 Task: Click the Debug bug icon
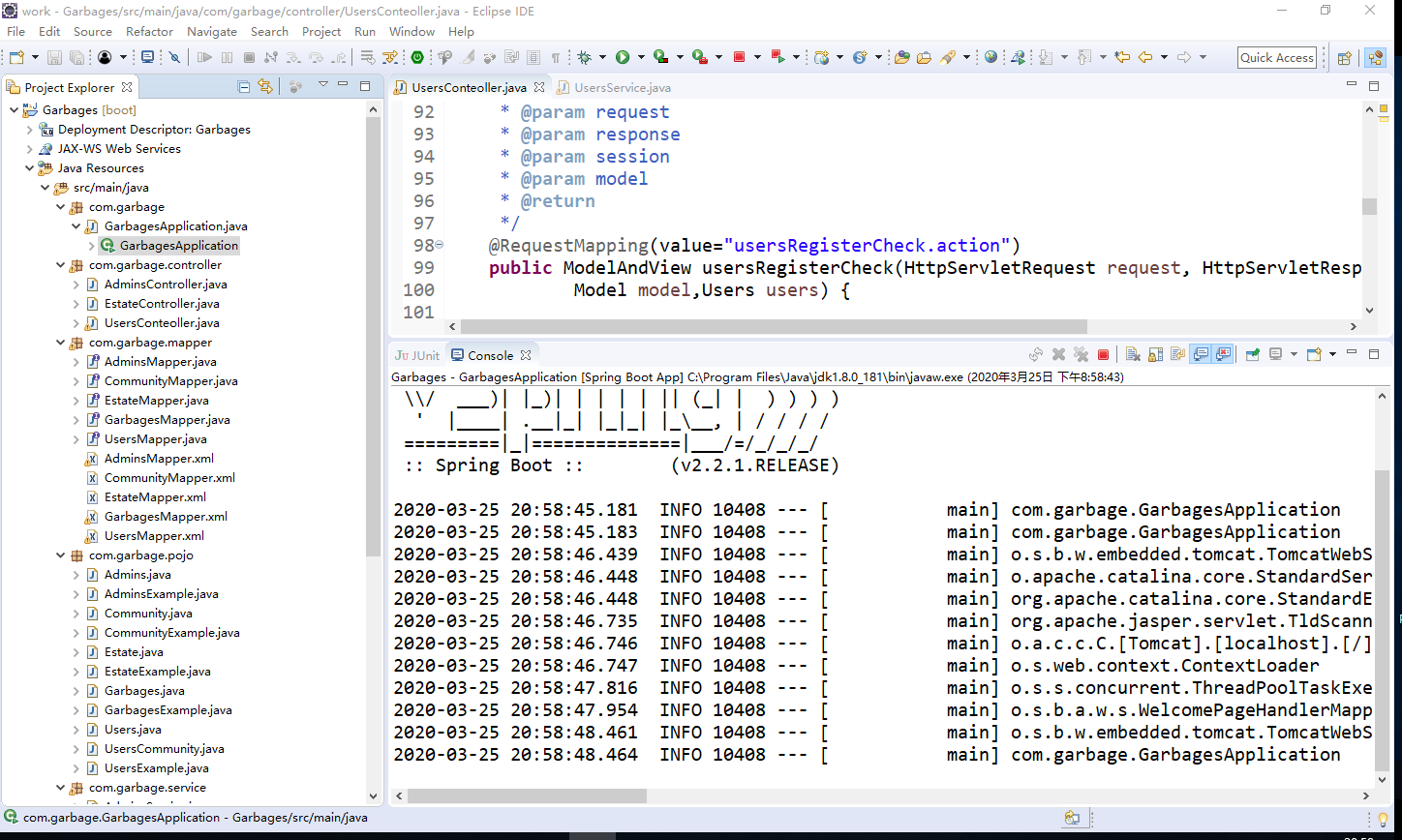click(585, 58)
